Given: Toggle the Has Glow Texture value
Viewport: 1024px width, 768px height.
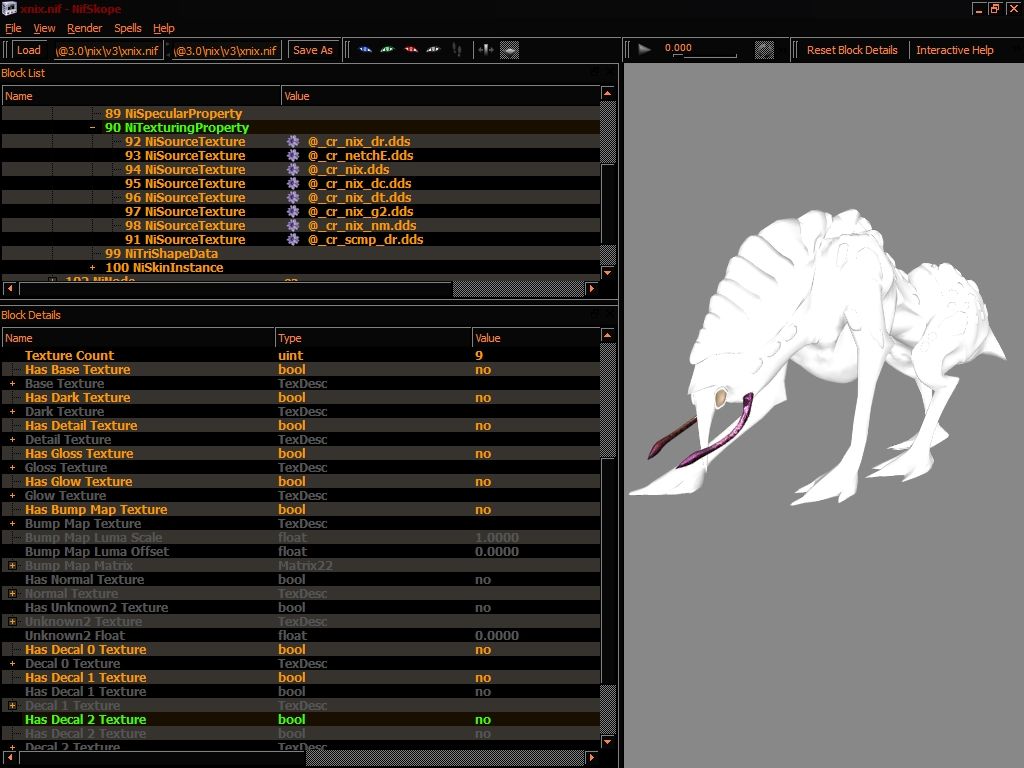Looking at the screenshot, I should (x=483, y=482).
